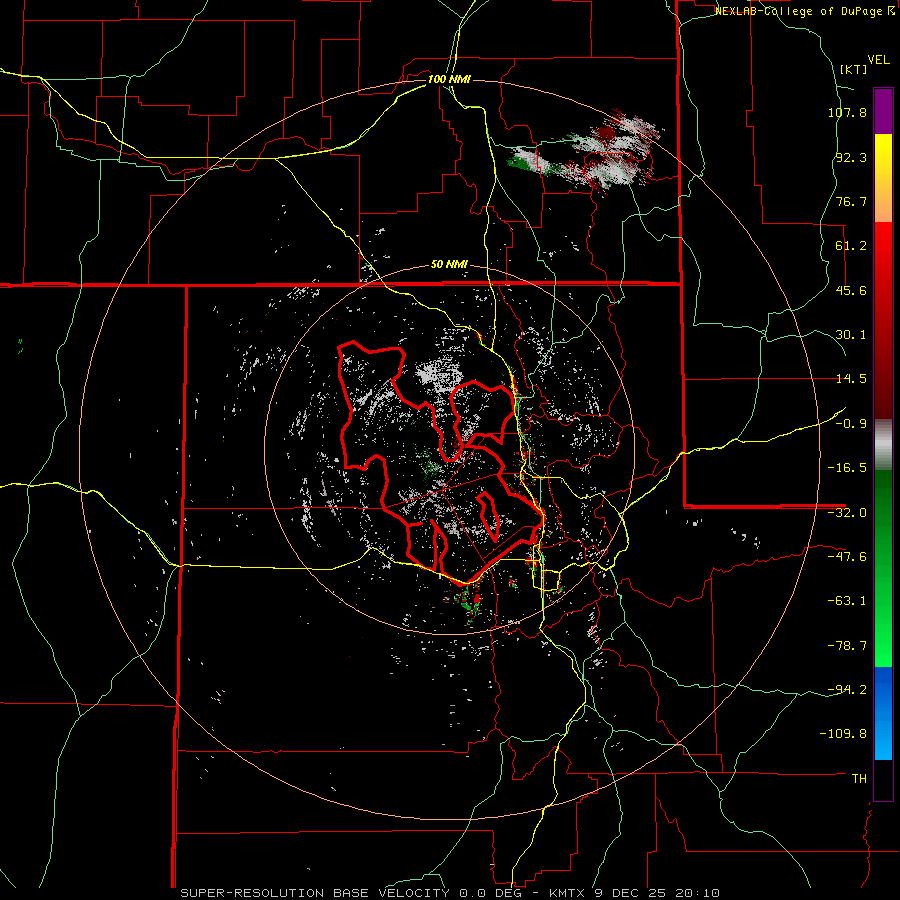This screenshot has height=900, width=900.
Task: Click the 100 NMI range ring label
Action: click(x=449, y=79)
